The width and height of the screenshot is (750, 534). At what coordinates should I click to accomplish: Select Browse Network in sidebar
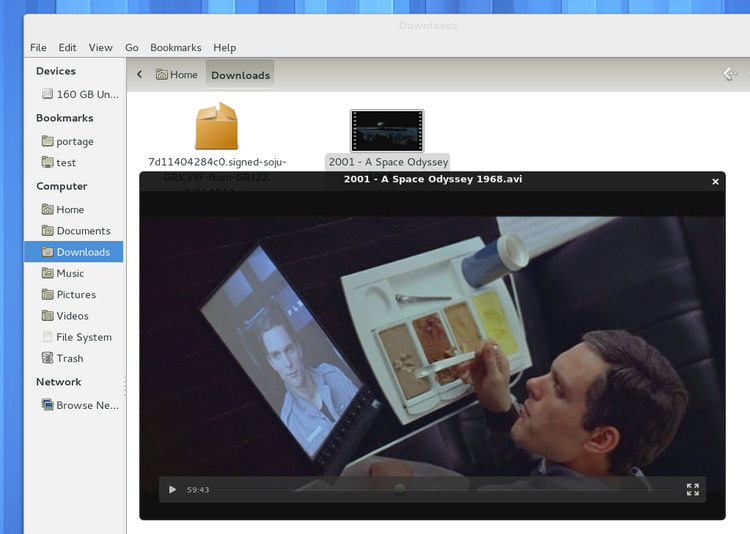click(82, 405)
